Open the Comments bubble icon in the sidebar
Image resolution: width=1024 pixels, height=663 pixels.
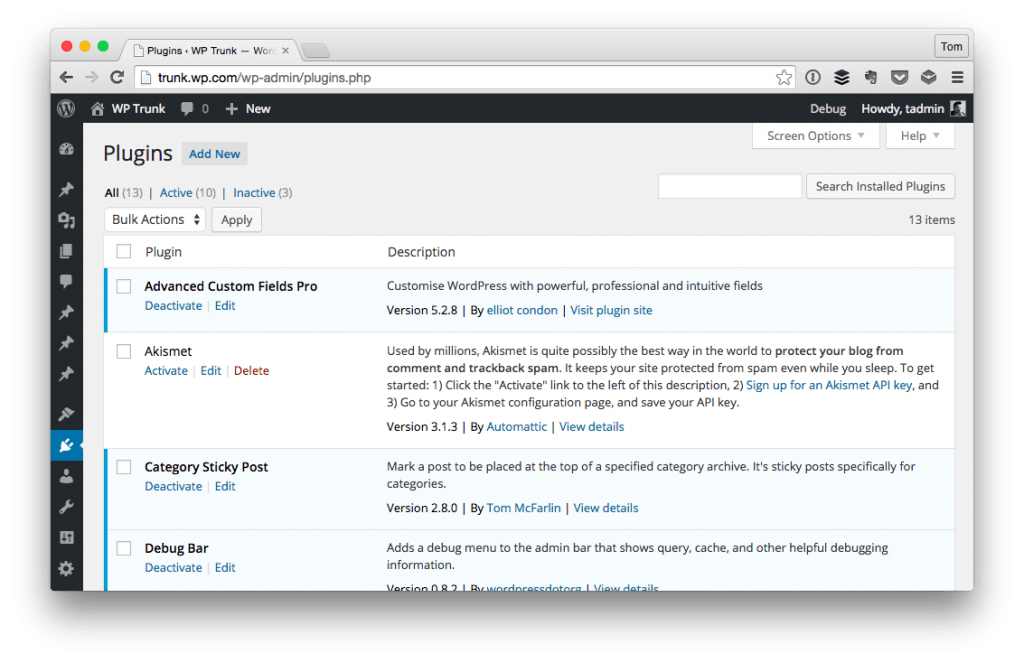(x=67, y=282)
